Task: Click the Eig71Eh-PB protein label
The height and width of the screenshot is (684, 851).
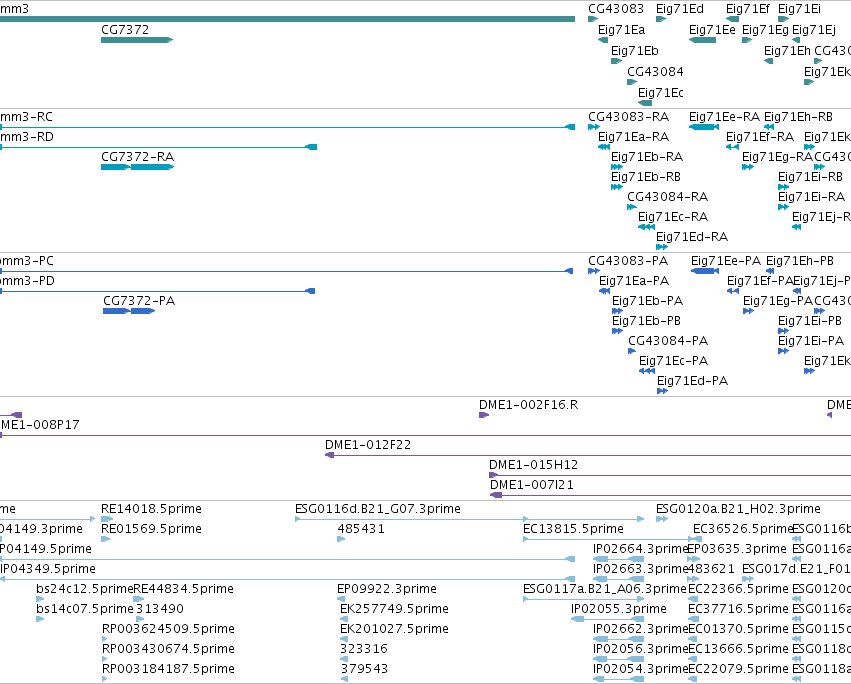Action: pos(799,261)
